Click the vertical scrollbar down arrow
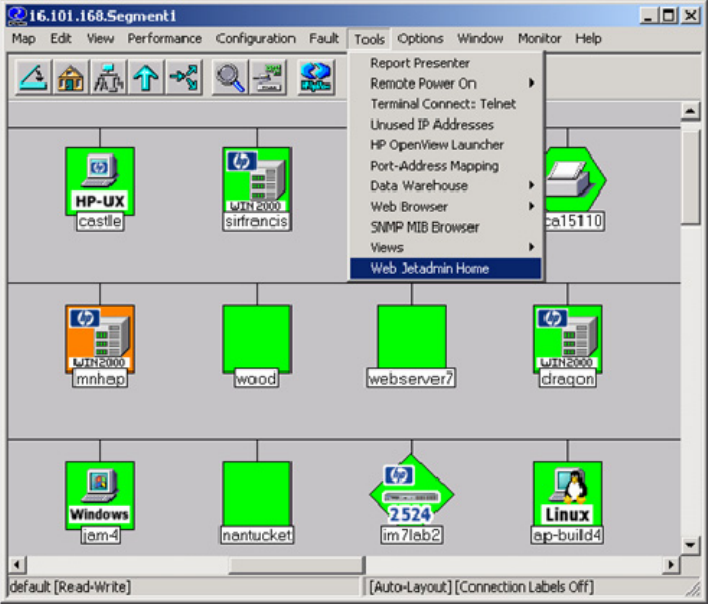708x604 pixels. pyautogui.click(x=690, y=545)
